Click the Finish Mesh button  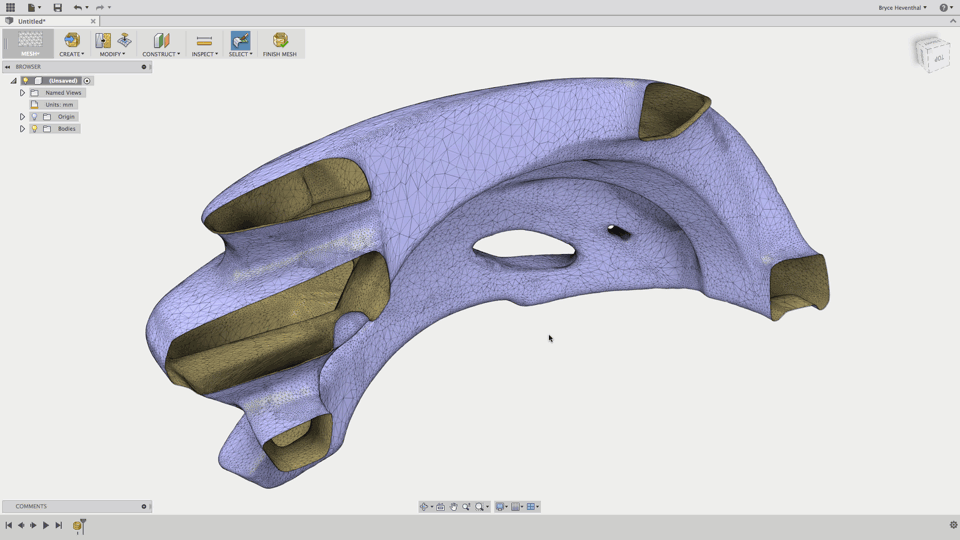click(280, 43)
